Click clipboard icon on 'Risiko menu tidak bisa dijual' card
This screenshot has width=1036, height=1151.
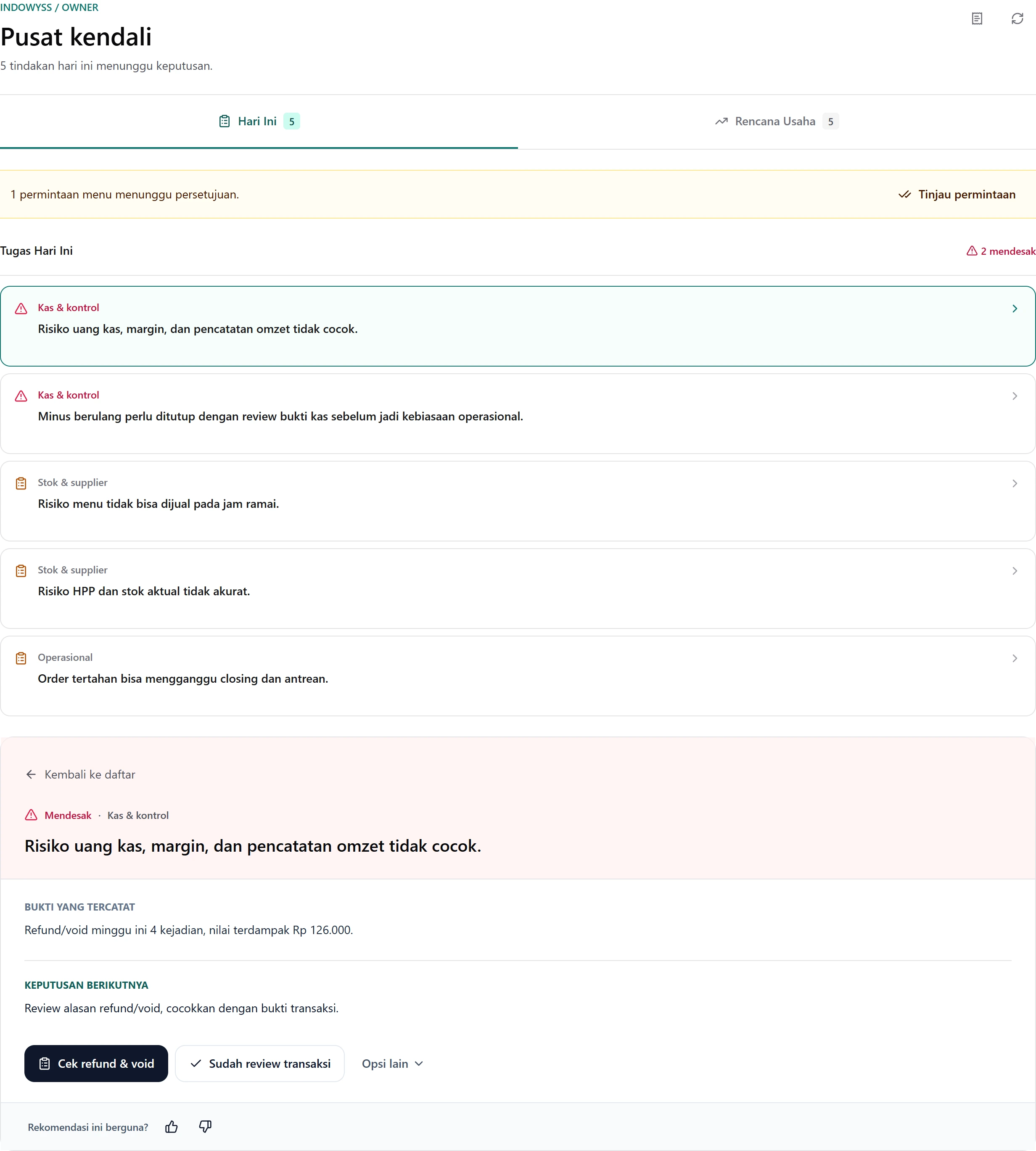point(21,483)
